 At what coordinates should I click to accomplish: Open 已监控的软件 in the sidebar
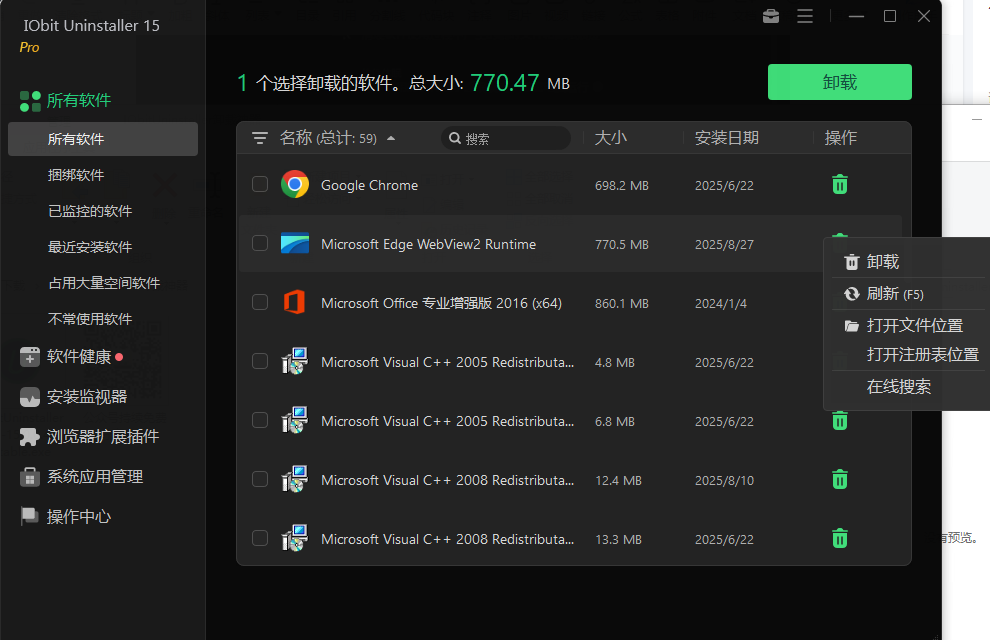click(x=90, y=211)
